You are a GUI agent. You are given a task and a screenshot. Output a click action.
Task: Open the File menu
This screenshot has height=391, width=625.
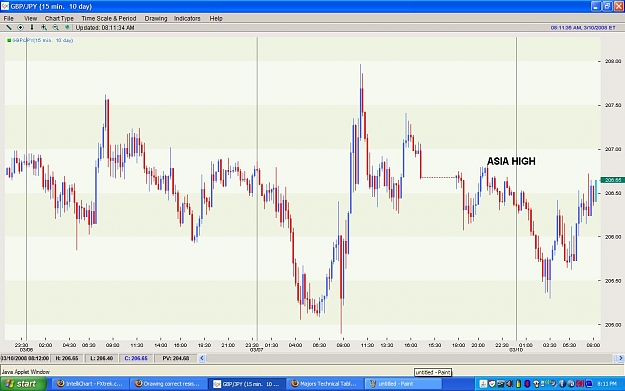pyautogui.click(x=8, y=18)
